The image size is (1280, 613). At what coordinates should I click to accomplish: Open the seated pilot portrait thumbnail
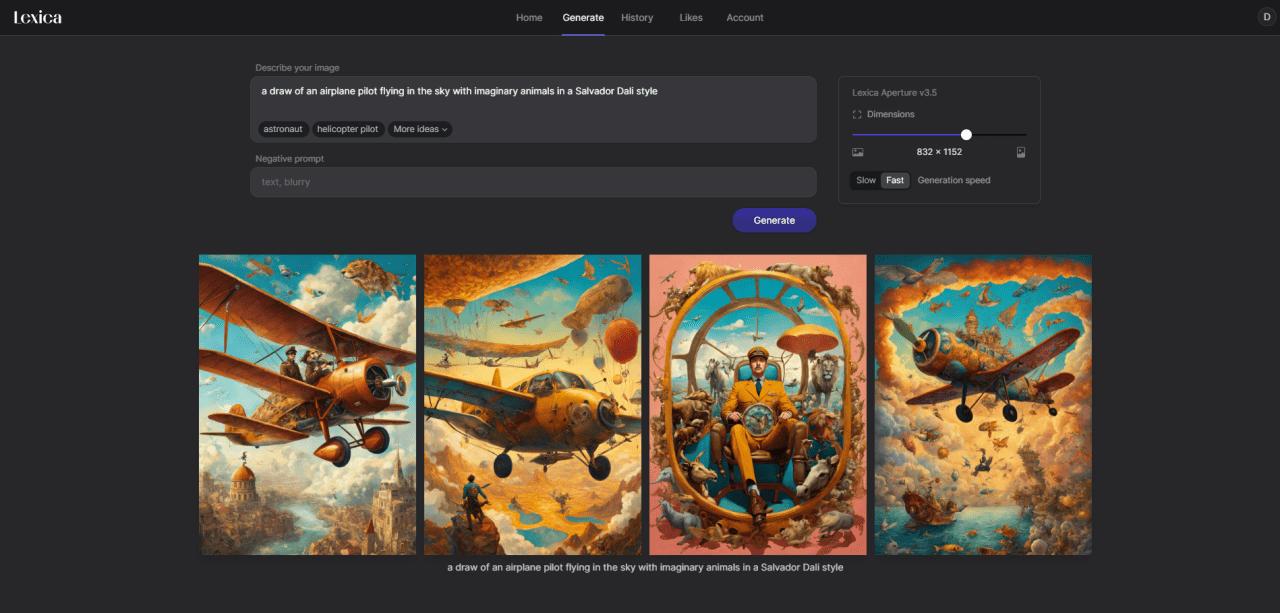coord(758,404)
